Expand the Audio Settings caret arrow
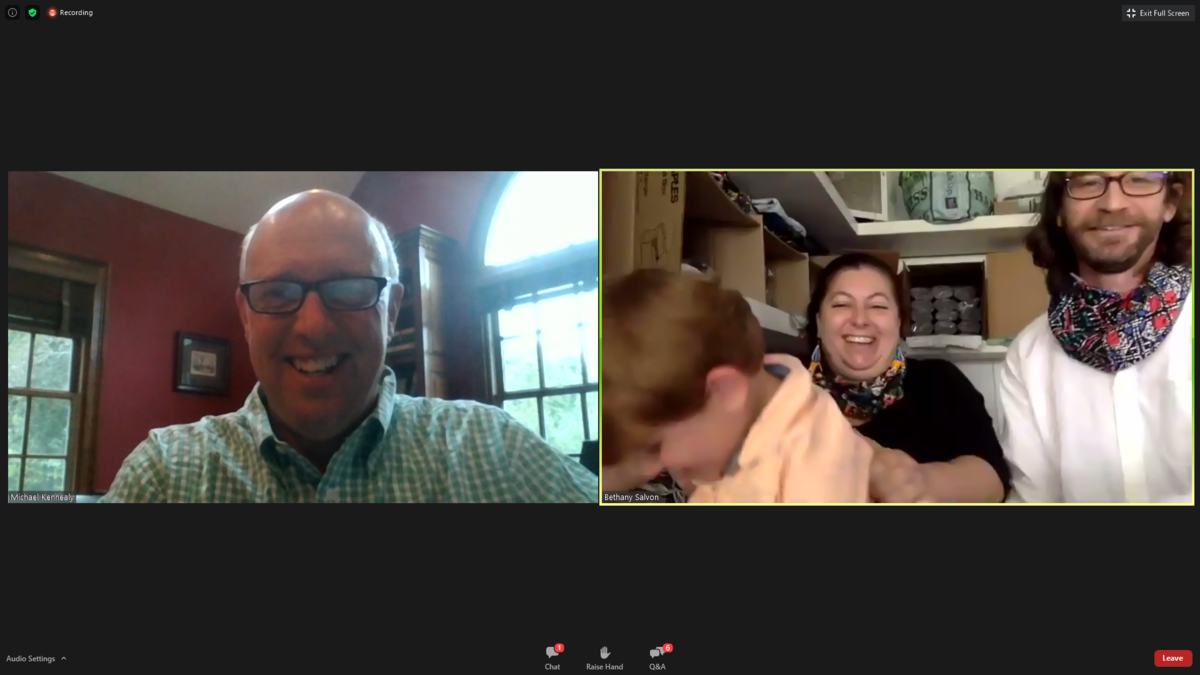The image size is (1200, 675). [64, 658]
